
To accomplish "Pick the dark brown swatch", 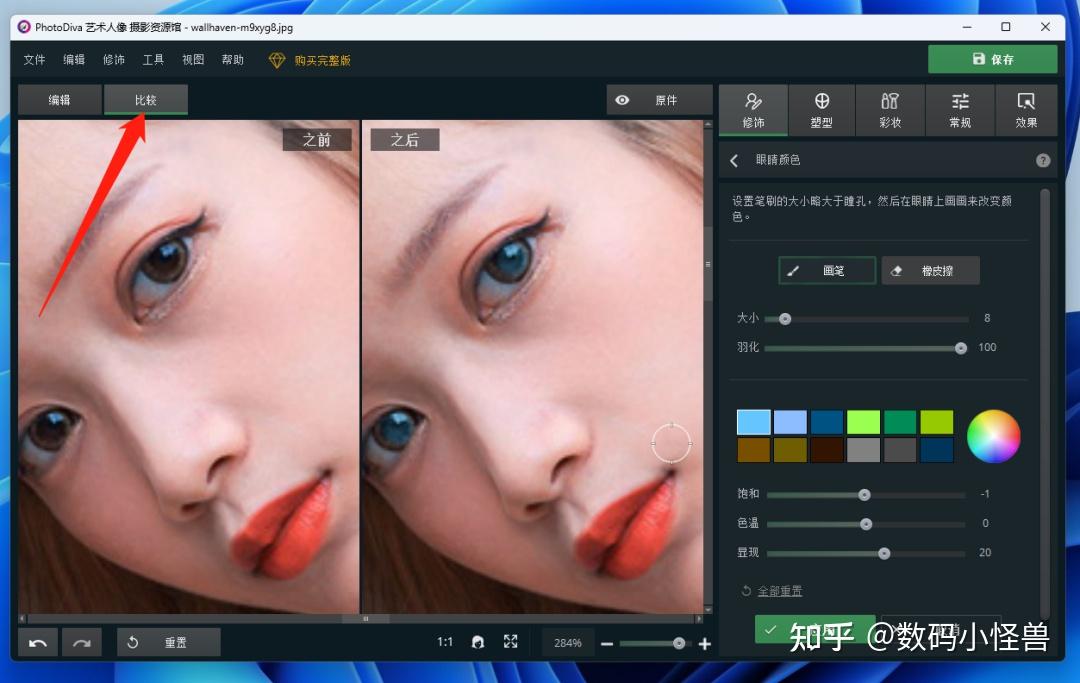I will tap(827, 450).
